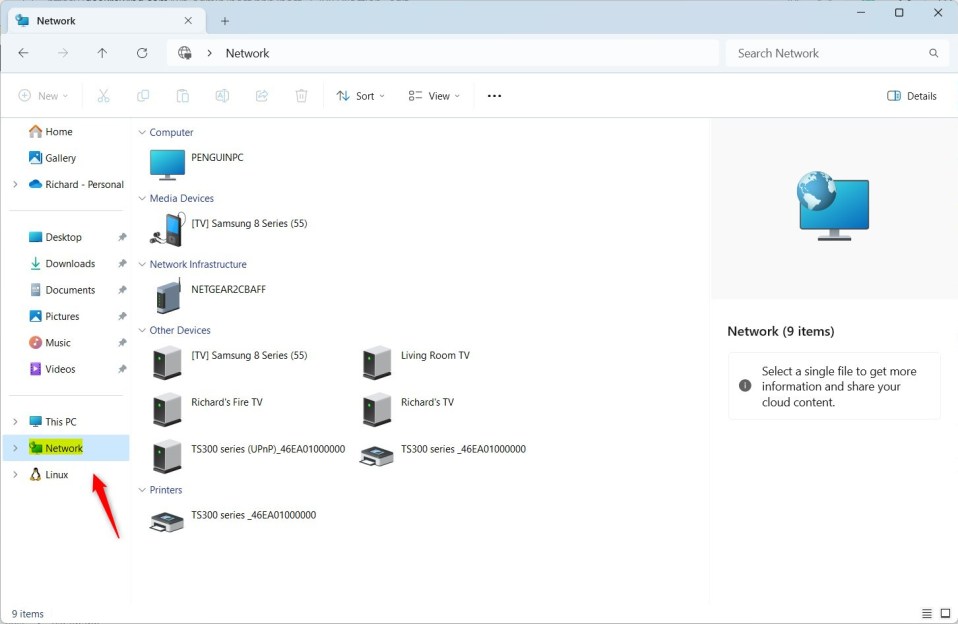The height and width of the screenshot is (624, 958).
Task: Click the New button in toolbar
Action: pos(44,96)
